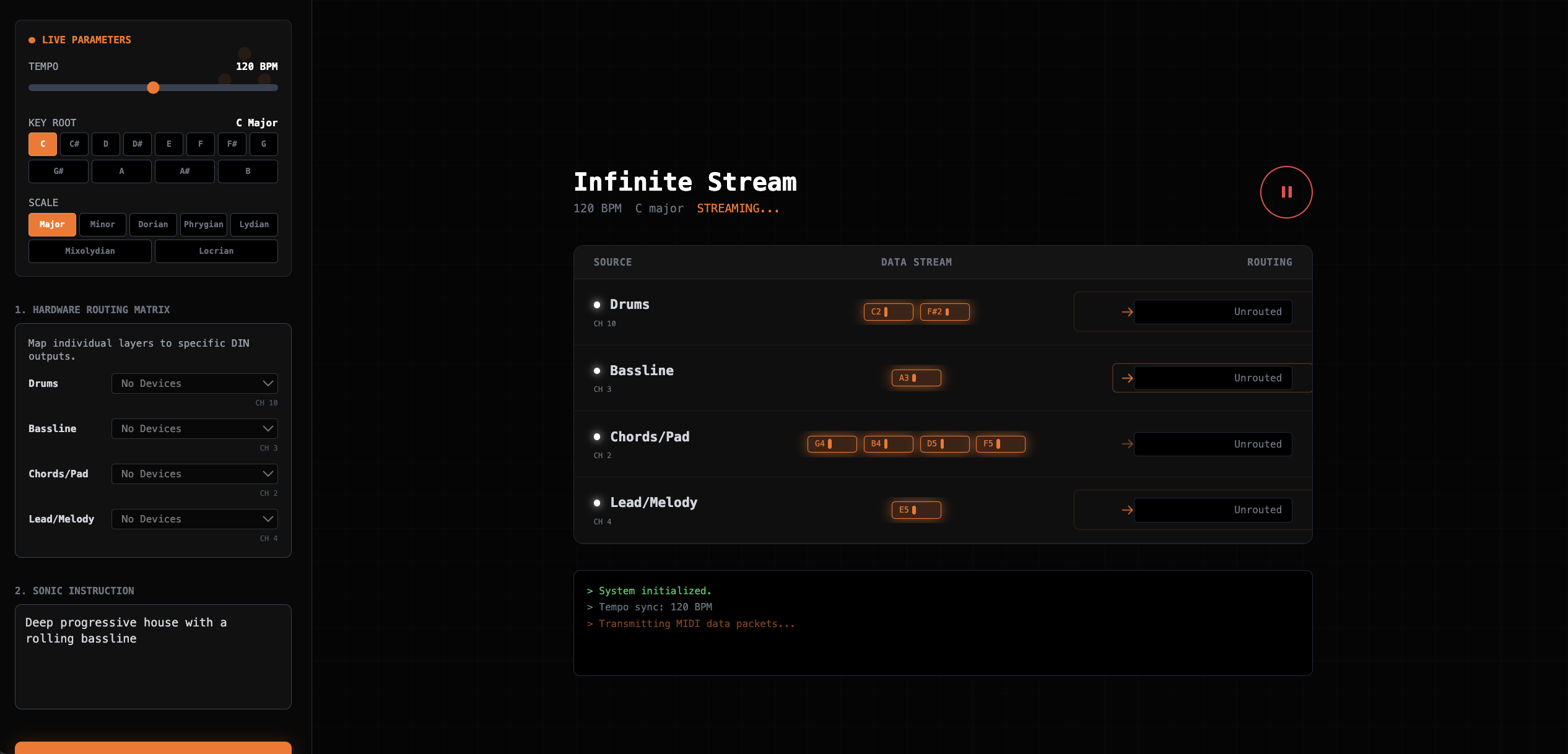Open the Lead/Melody device dropdown

(x=194, y=519)
